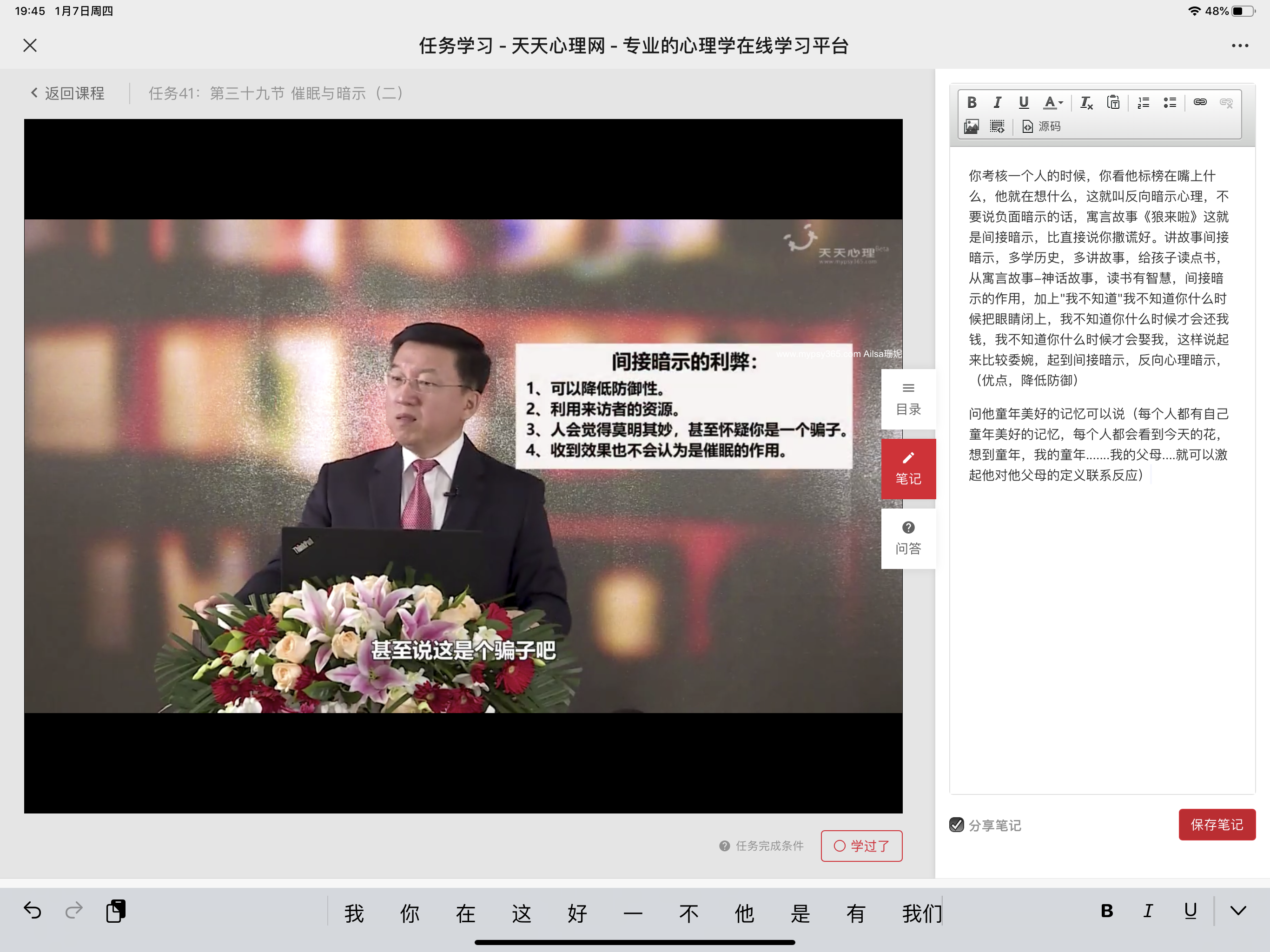This screenshot has width=1270, height=952.
Task: Tap the Wi-Fi icon in the status bar
Action: (1195, 11)
